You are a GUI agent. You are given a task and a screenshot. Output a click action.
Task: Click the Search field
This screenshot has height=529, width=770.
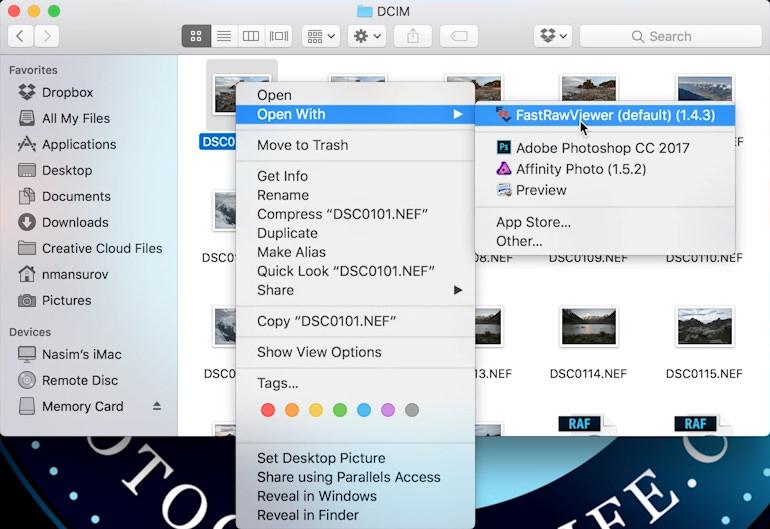[x=668, y=36]
